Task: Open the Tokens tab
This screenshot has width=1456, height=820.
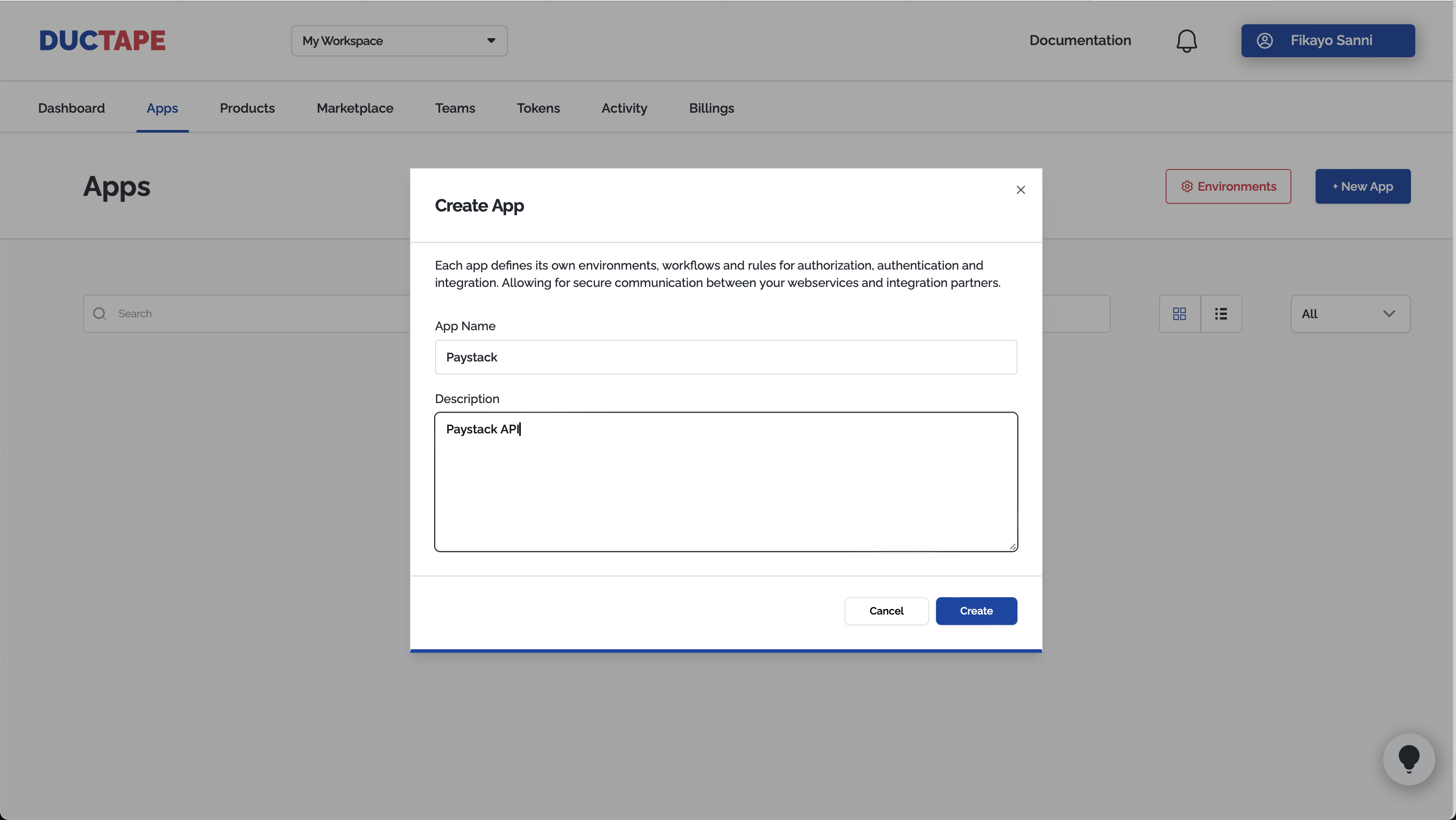Action: tap(538, 108)
